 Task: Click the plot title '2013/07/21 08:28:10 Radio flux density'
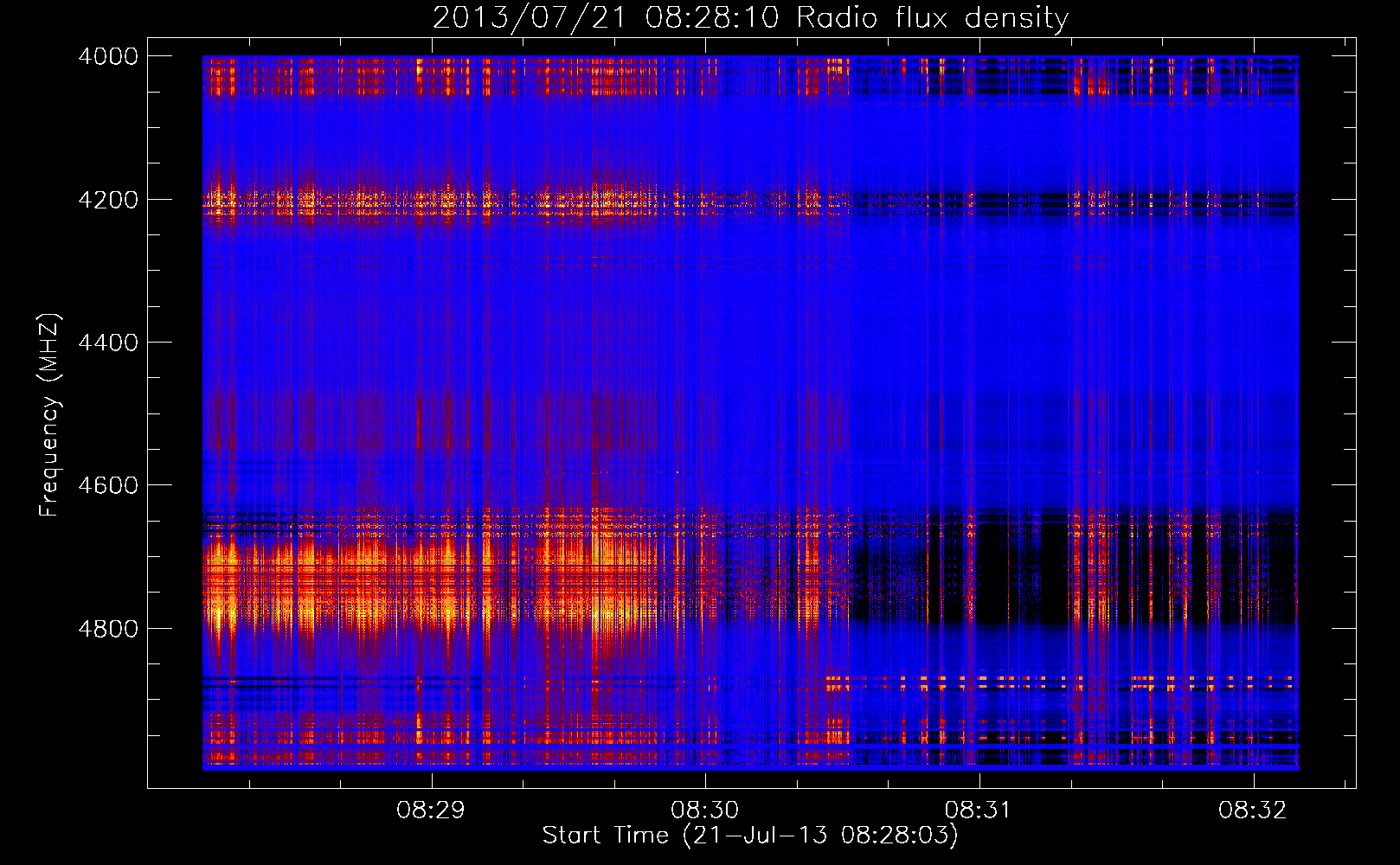(x=750, y=17)
